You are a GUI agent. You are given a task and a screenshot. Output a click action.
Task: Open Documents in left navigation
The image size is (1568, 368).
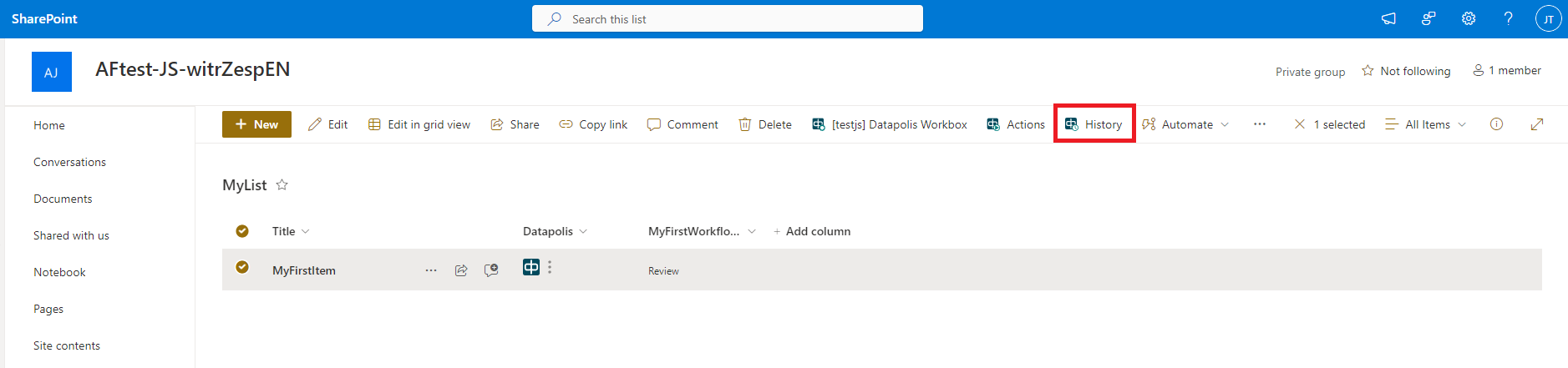pos(63,199)
